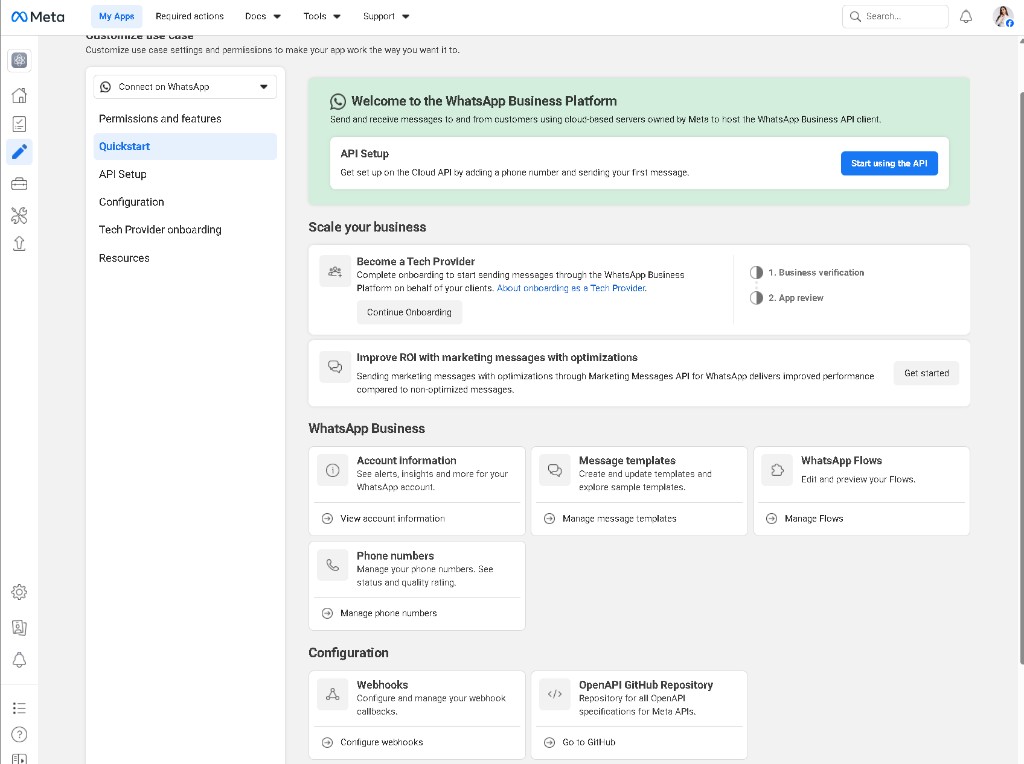1024x764 pixels.
Task: Click the OpenAPI GitHub code icon
Action: click(x=555, y=694)
